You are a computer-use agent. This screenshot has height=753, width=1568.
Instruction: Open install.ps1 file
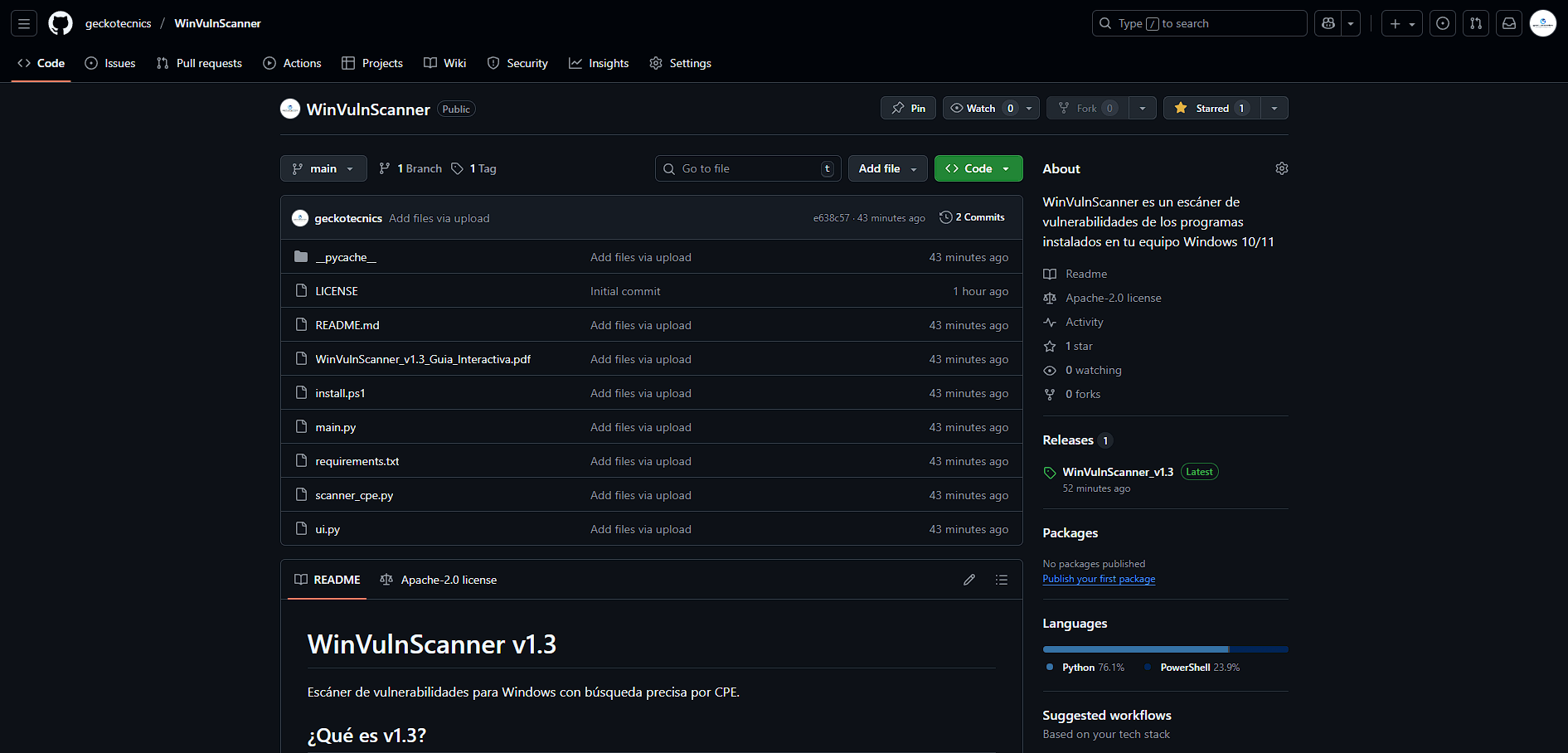pos(340,393)
